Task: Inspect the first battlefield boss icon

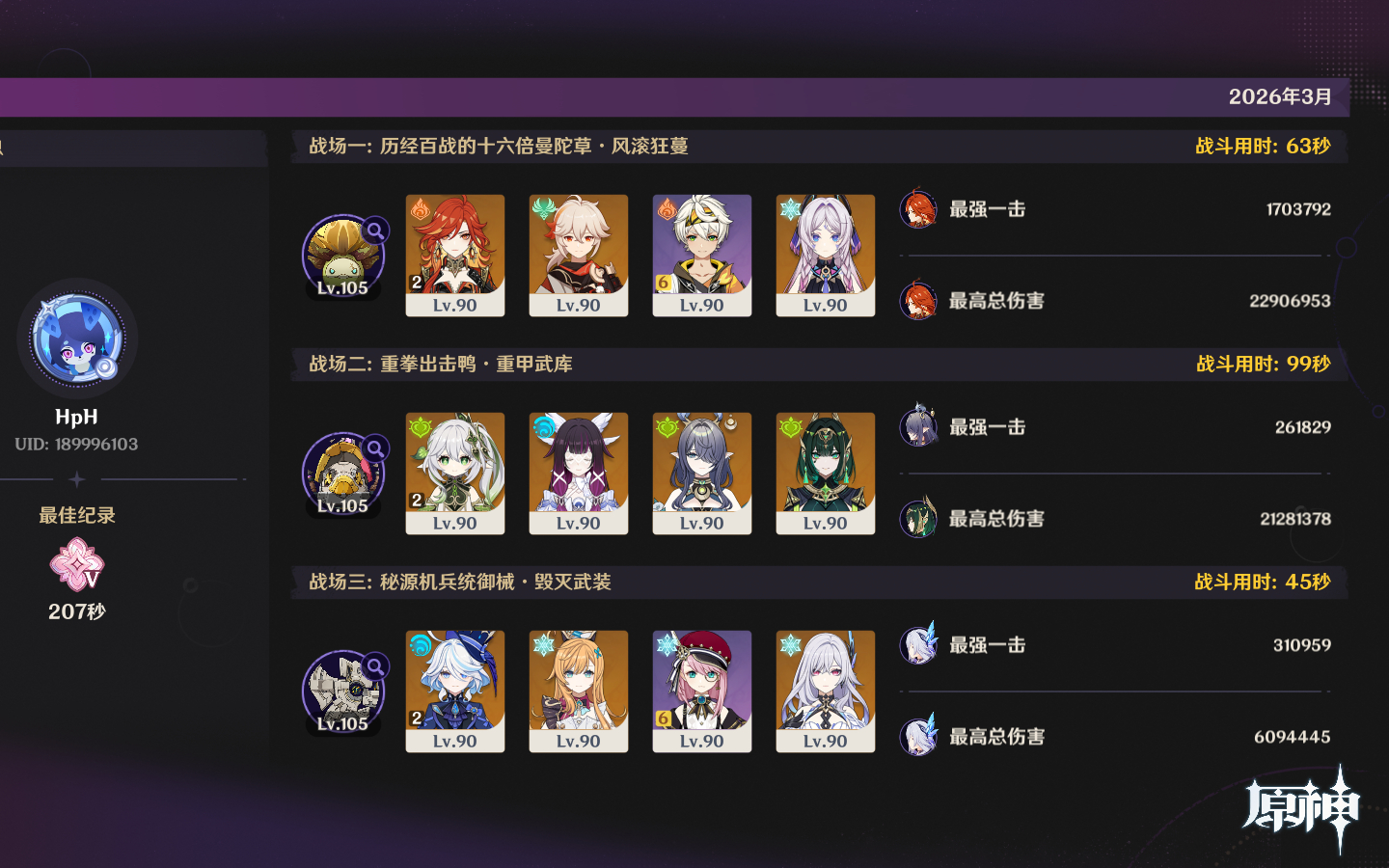Action: click(342, 256)
